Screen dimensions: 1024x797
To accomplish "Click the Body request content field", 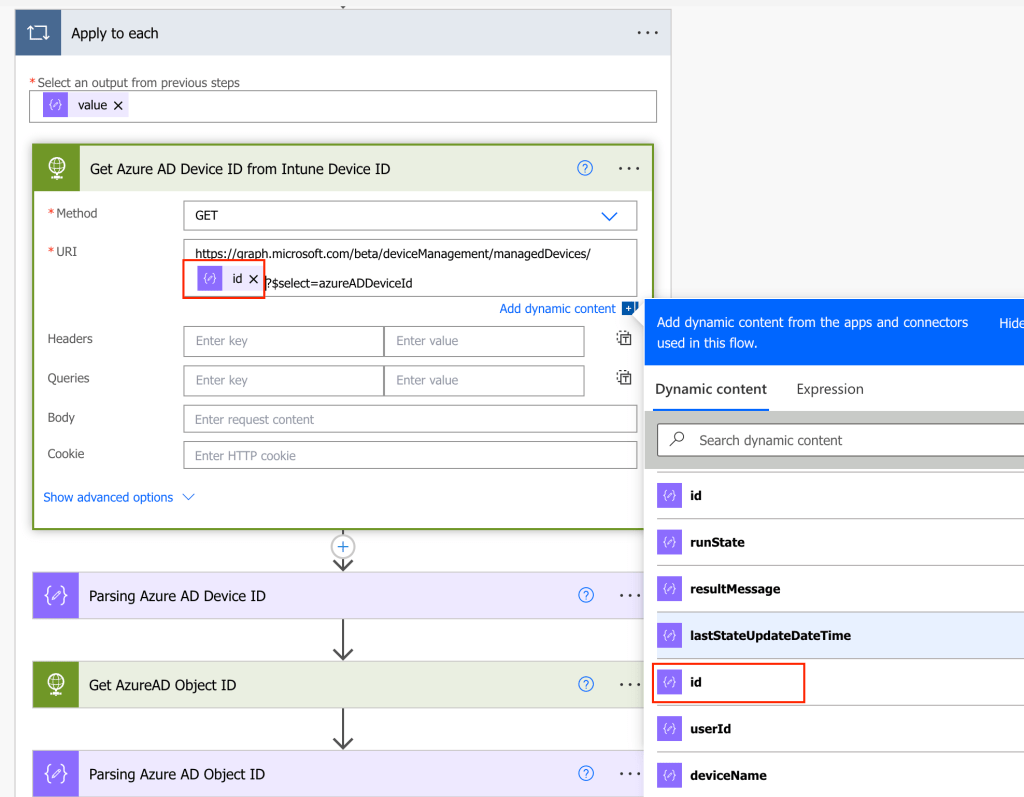I will [x=409, y=419].
